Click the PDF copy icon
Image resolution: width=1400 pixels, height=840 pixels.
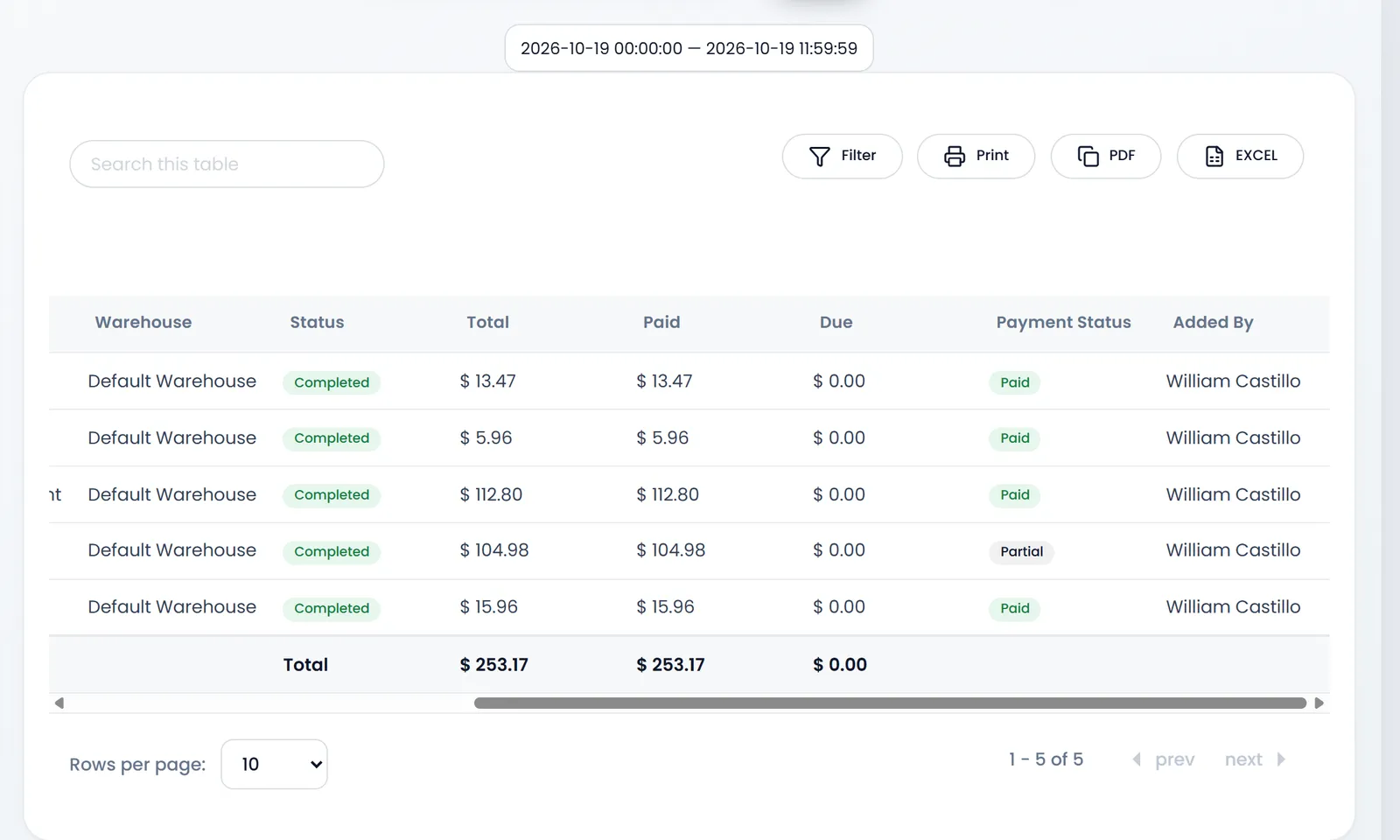[x=1088, y=156]
